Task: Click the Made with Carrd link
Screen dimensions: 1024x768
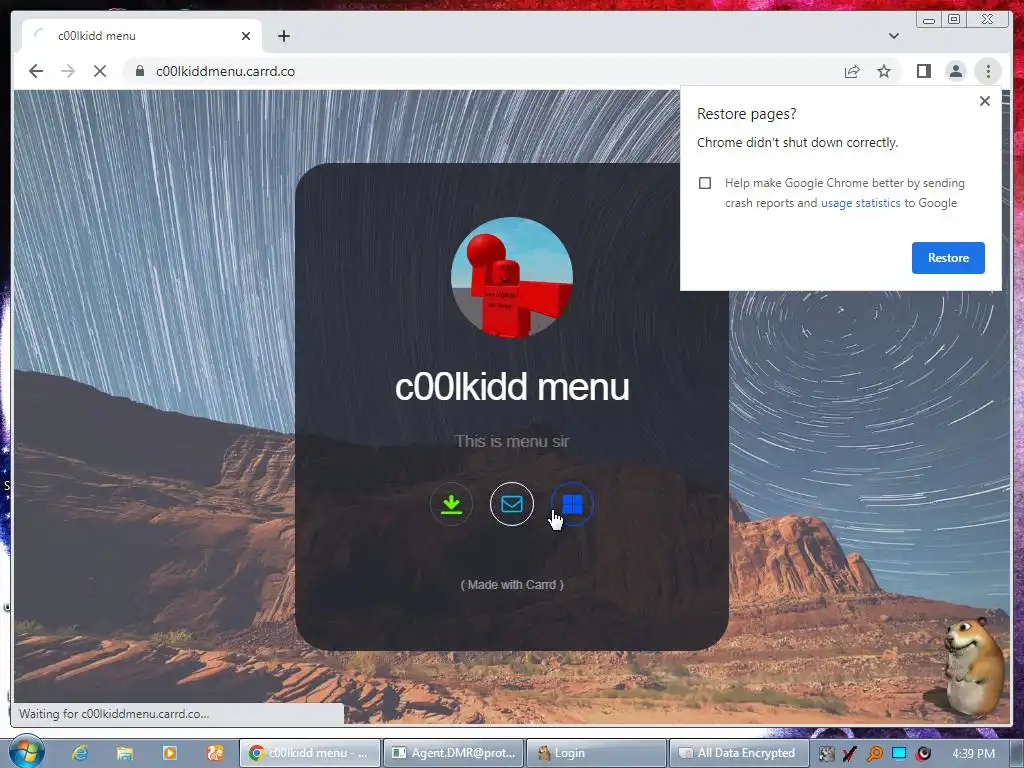Action: (512, 584)
